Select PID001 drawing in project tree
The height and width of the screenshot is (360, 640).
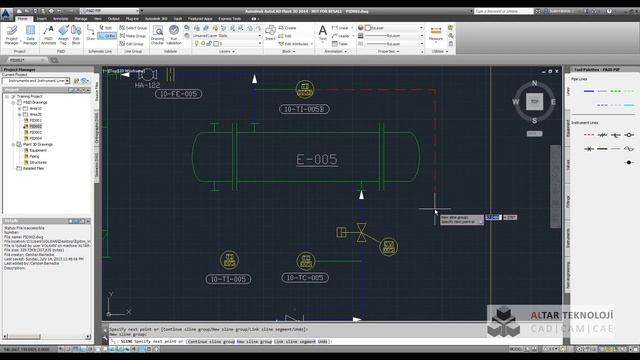tap(36, 120)
